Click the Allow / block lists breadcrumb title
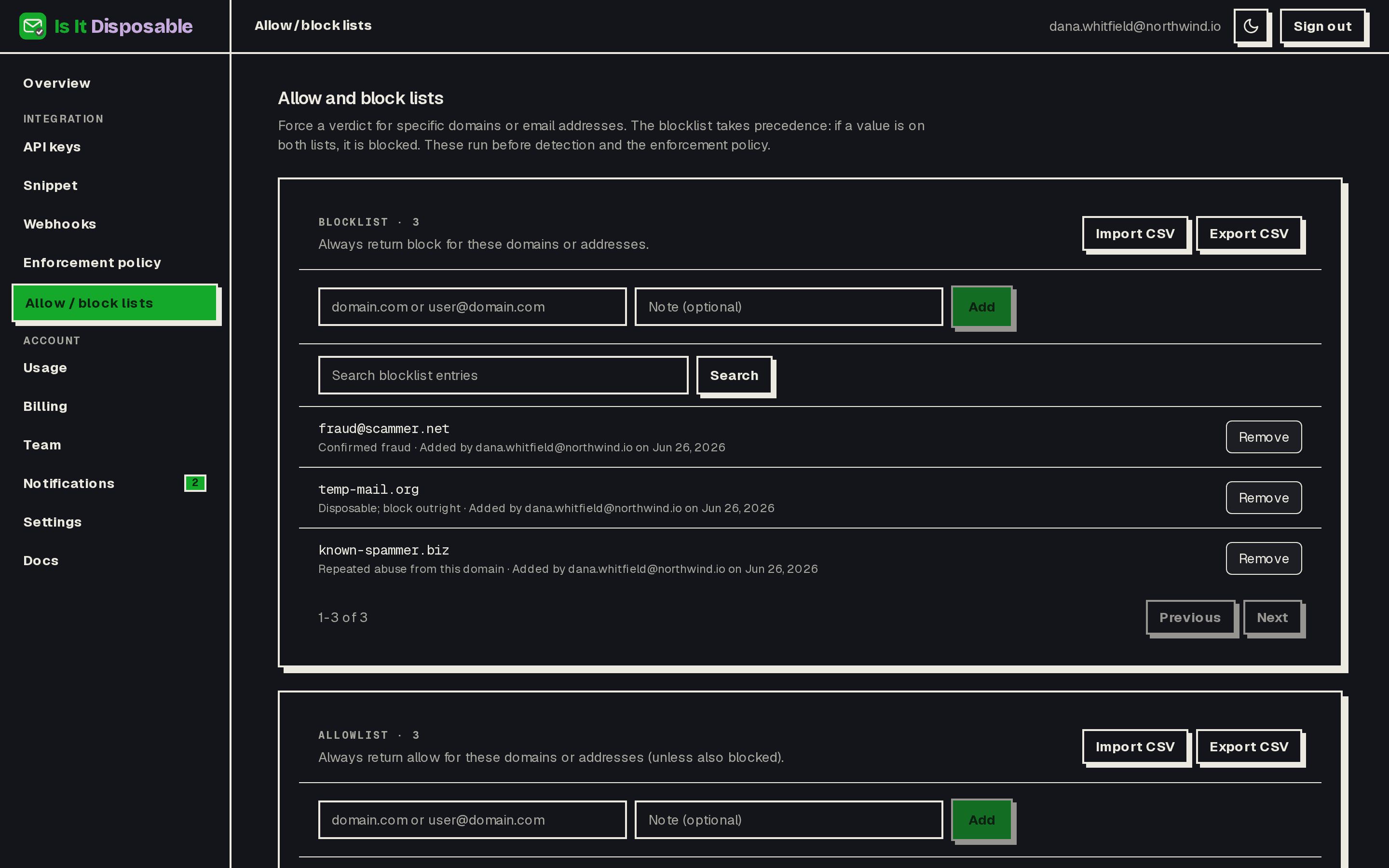 coord(313,25)
